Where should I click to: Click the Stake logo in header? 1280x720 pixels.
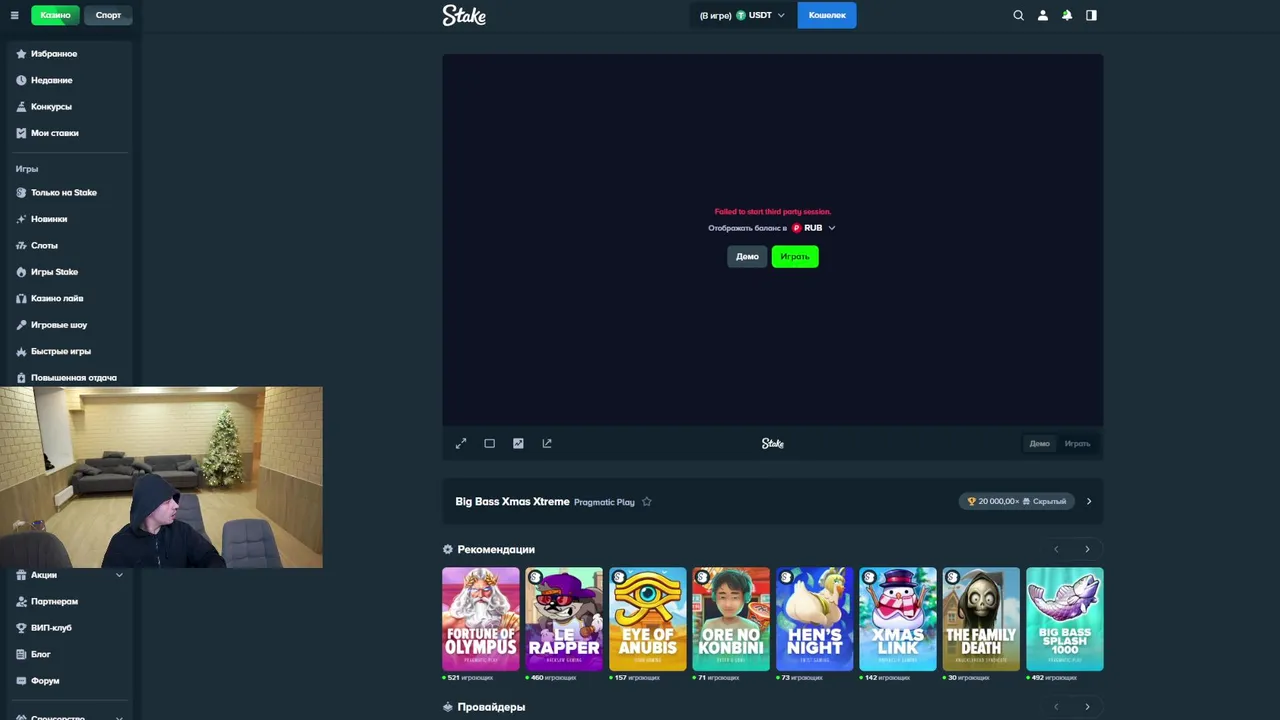click(464, 15)
